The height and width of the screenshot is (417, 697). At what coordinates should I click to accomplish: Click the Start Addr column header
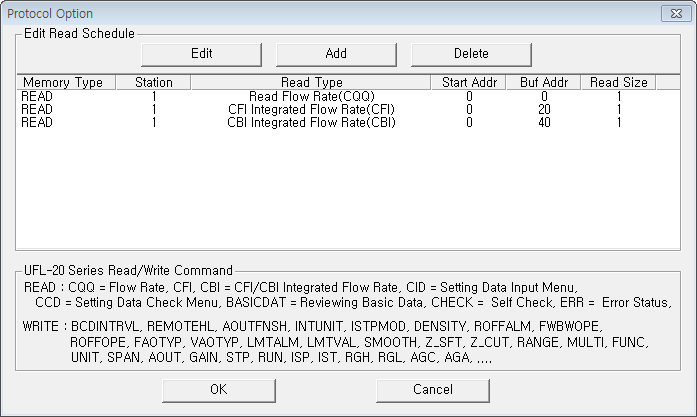[469, 82]
